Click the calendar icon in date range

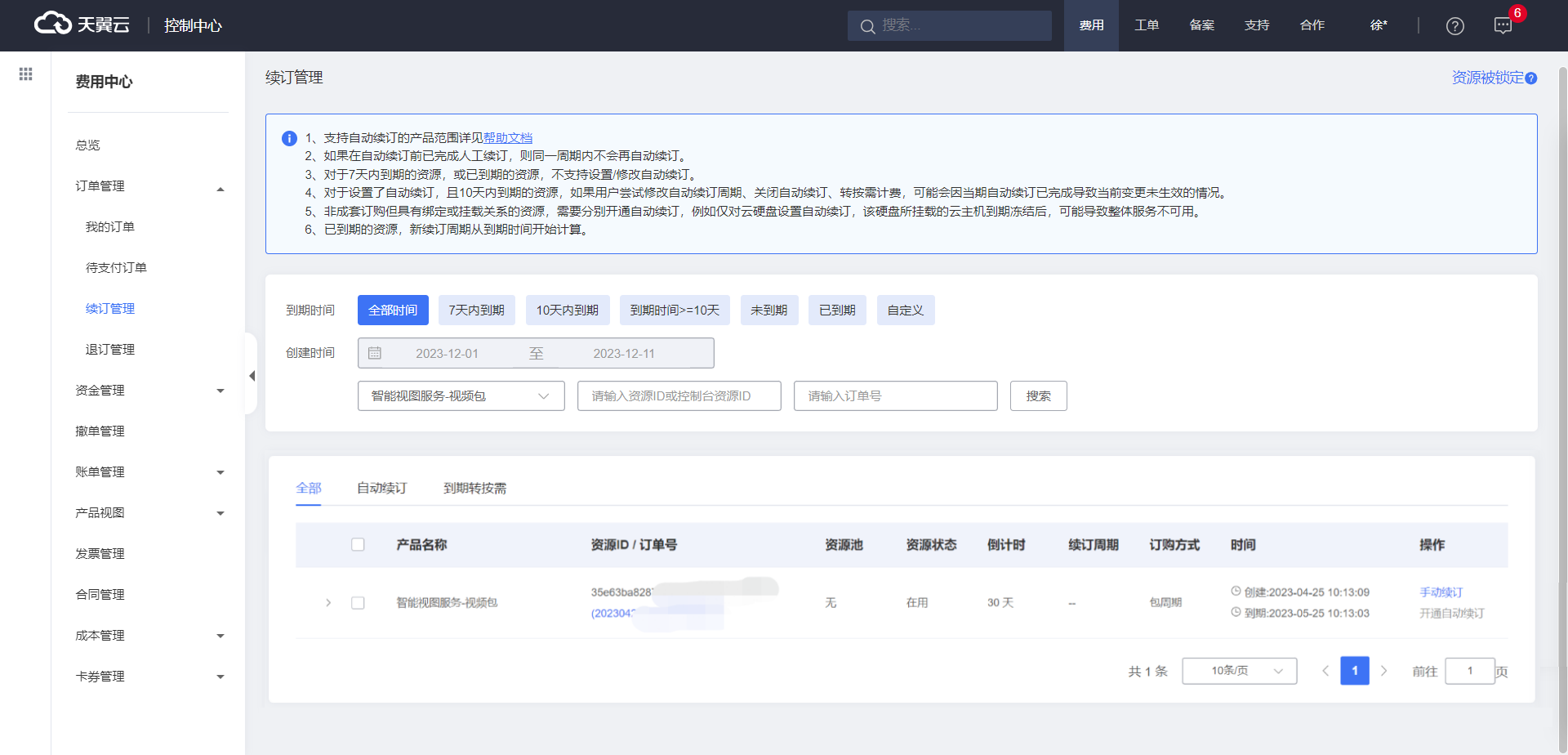pos(375,353)
